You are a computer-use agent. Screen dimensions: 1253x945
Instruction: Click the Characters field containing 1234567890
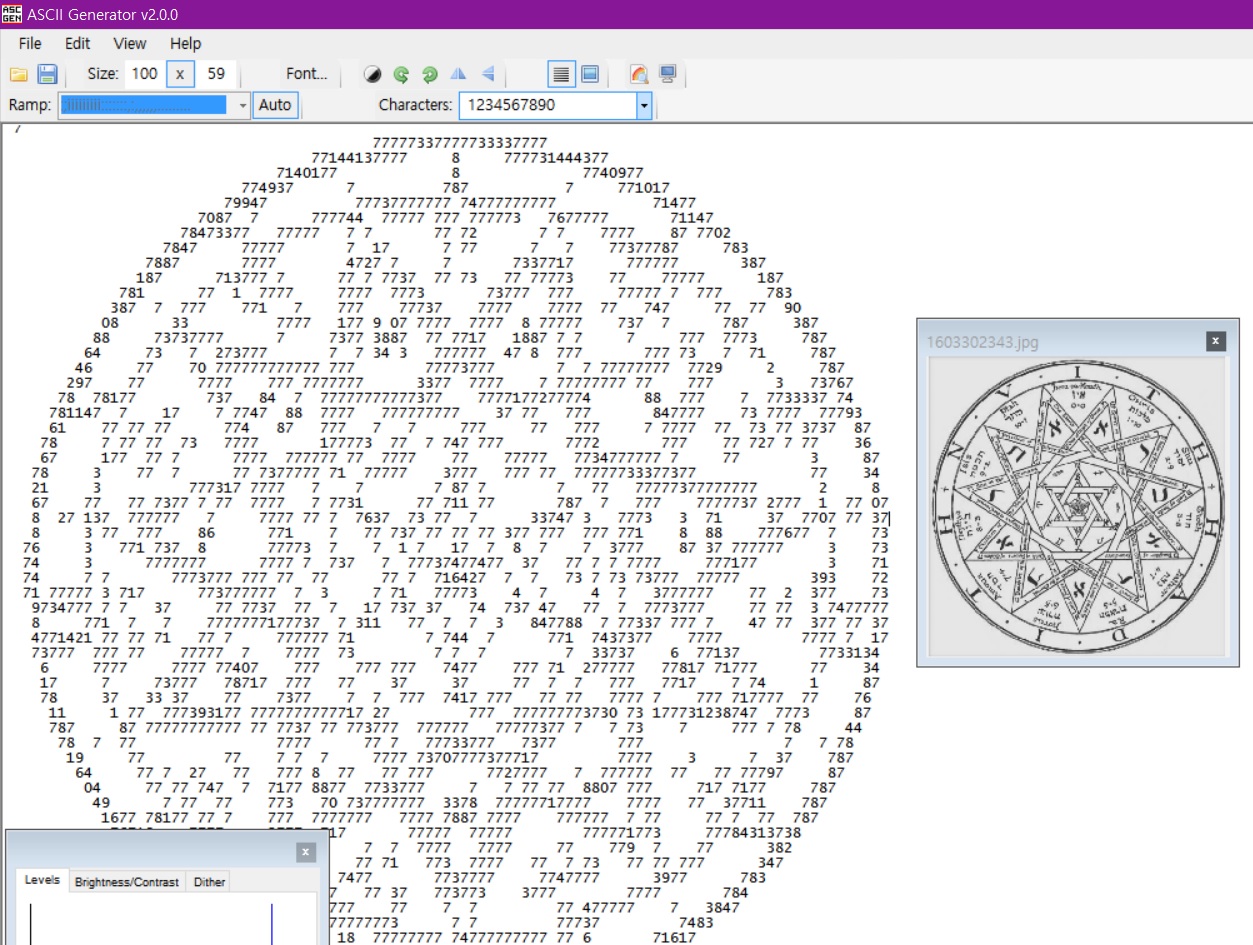click(548, 105)
